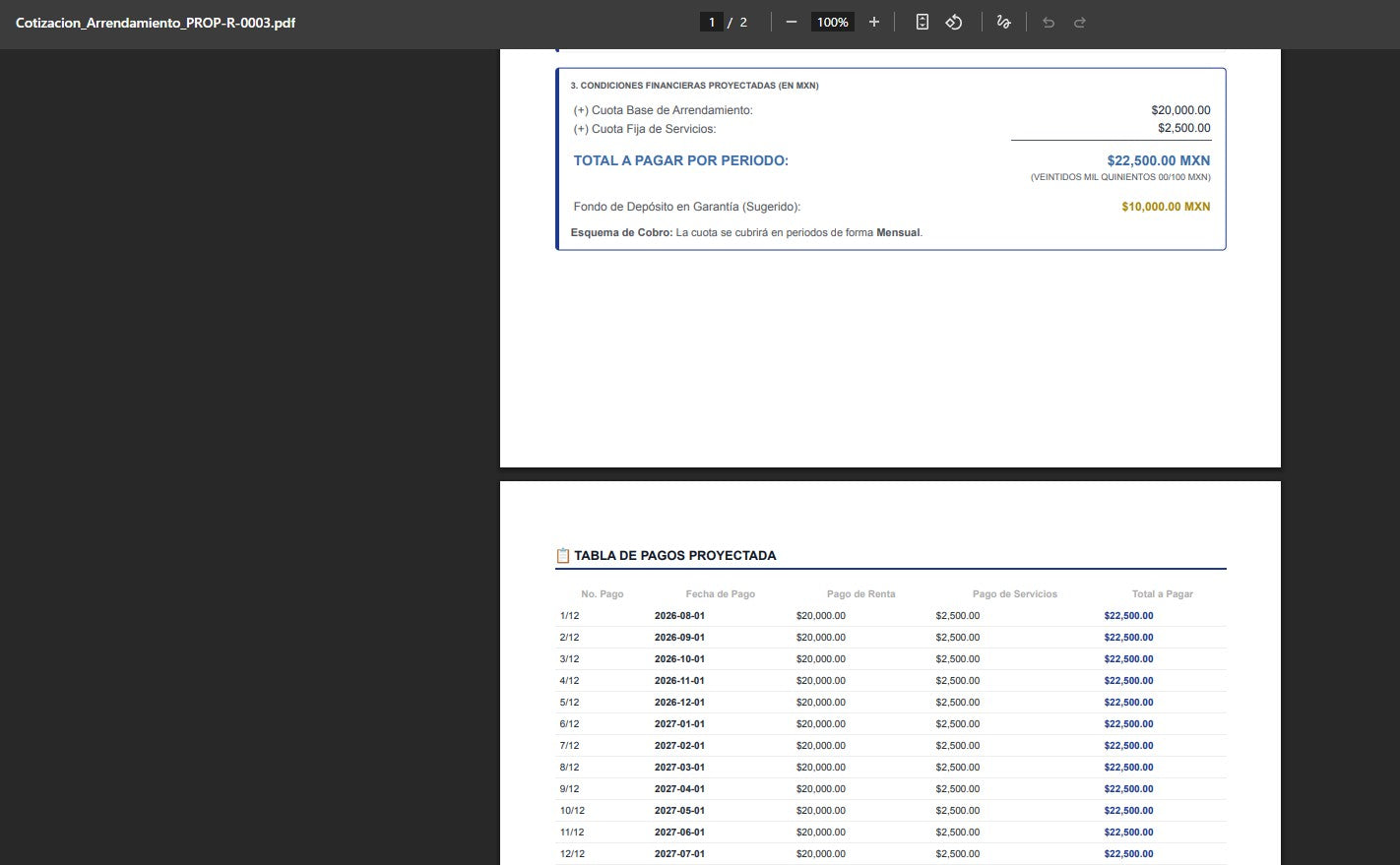Click the $10,000.00 MXN deposit amount
This screenshot has width=1400, height=865.
pos(1166,207)
